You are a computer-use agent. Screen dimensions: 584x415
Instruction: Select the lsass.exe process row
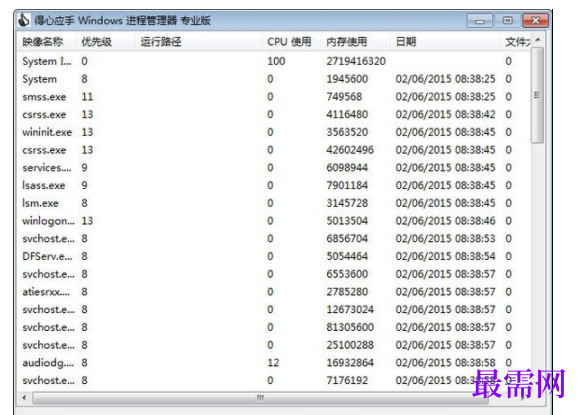point(274,186)
